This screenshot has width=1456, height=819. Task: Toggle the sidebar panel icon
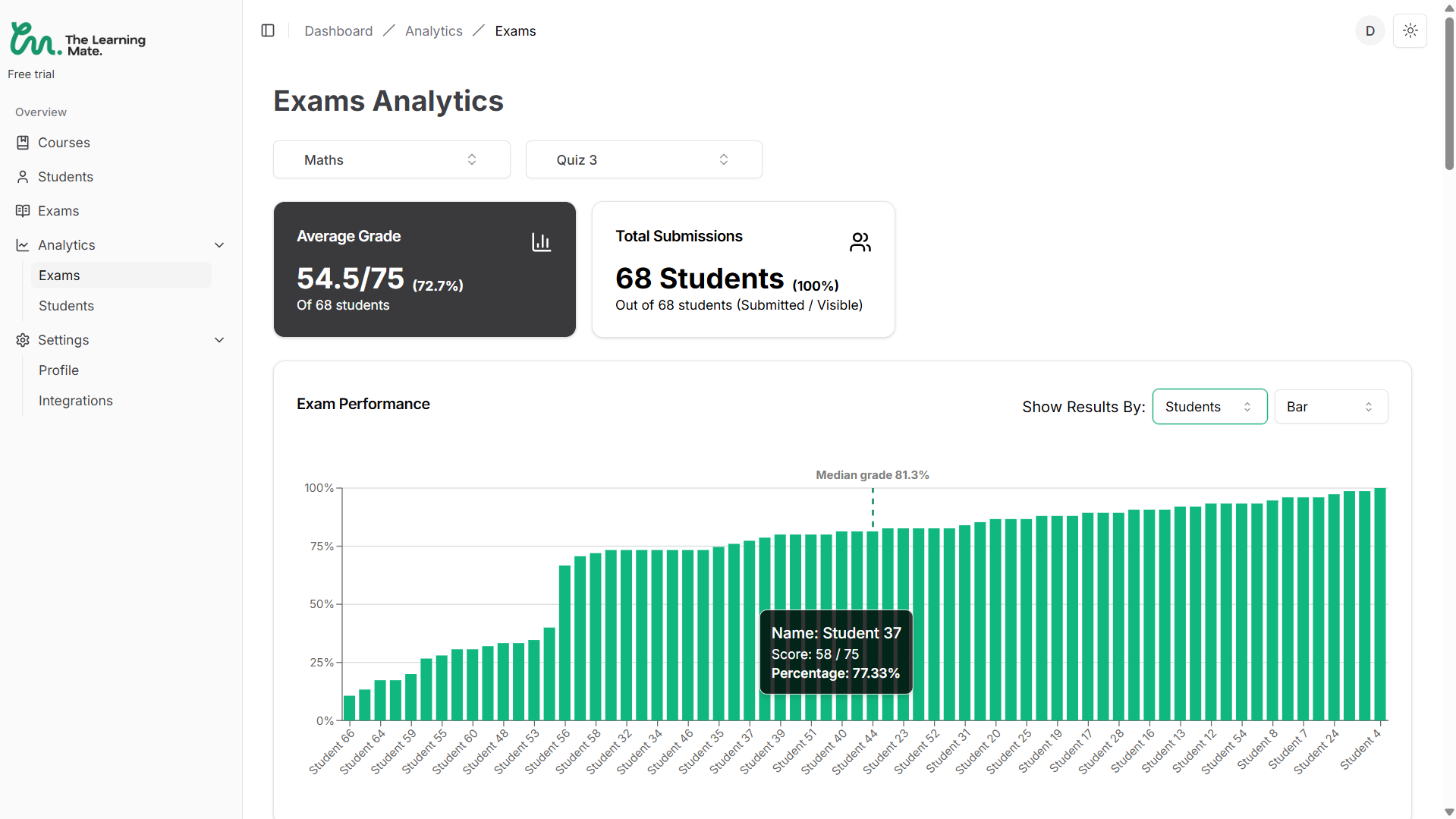point(268,30)
